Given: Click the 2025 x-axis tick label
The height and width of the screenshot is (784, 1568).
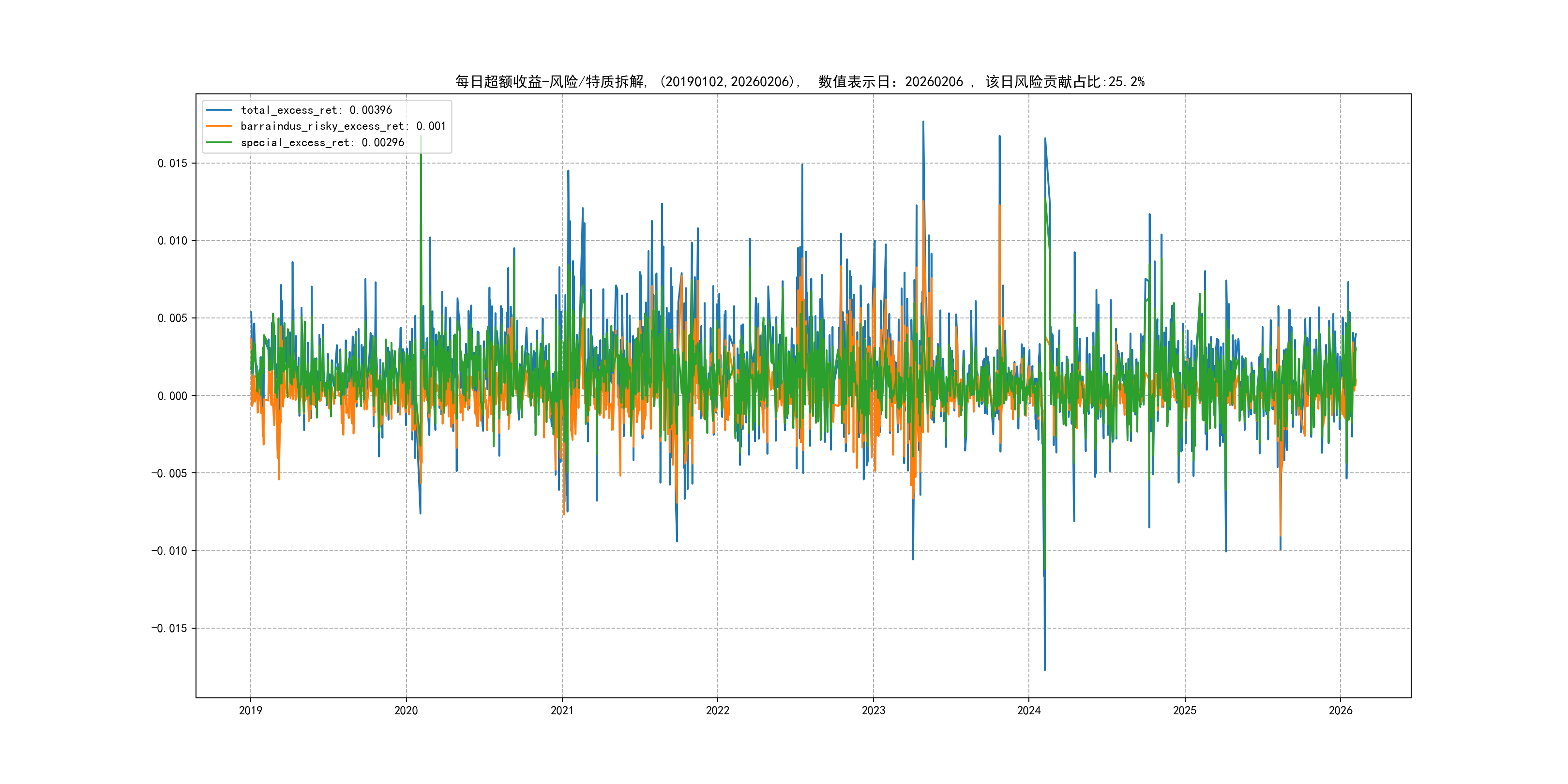Looking at the screenshot, I should (1185, 710).
